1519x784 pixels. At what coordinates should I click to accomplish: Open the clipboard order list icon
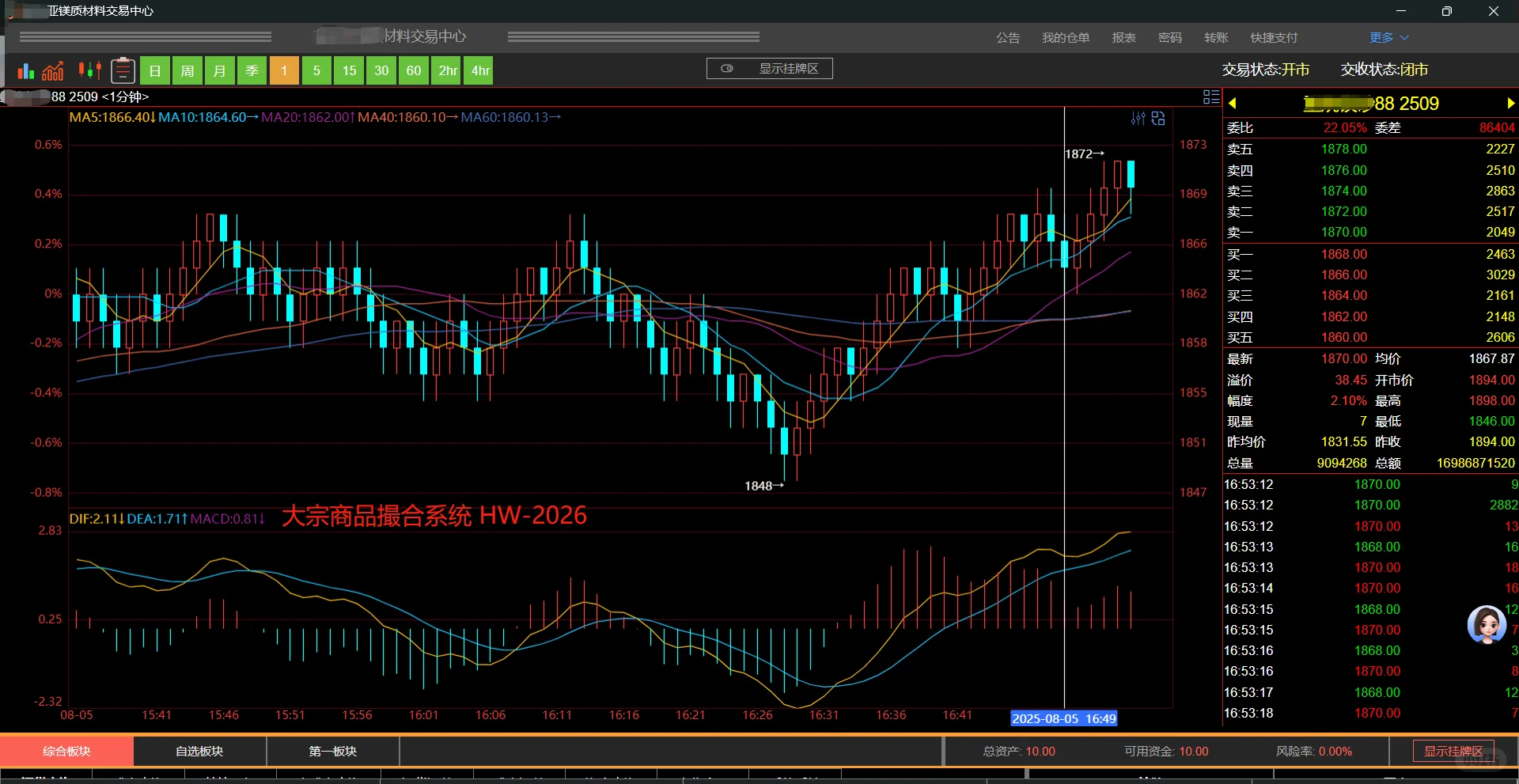123,70
